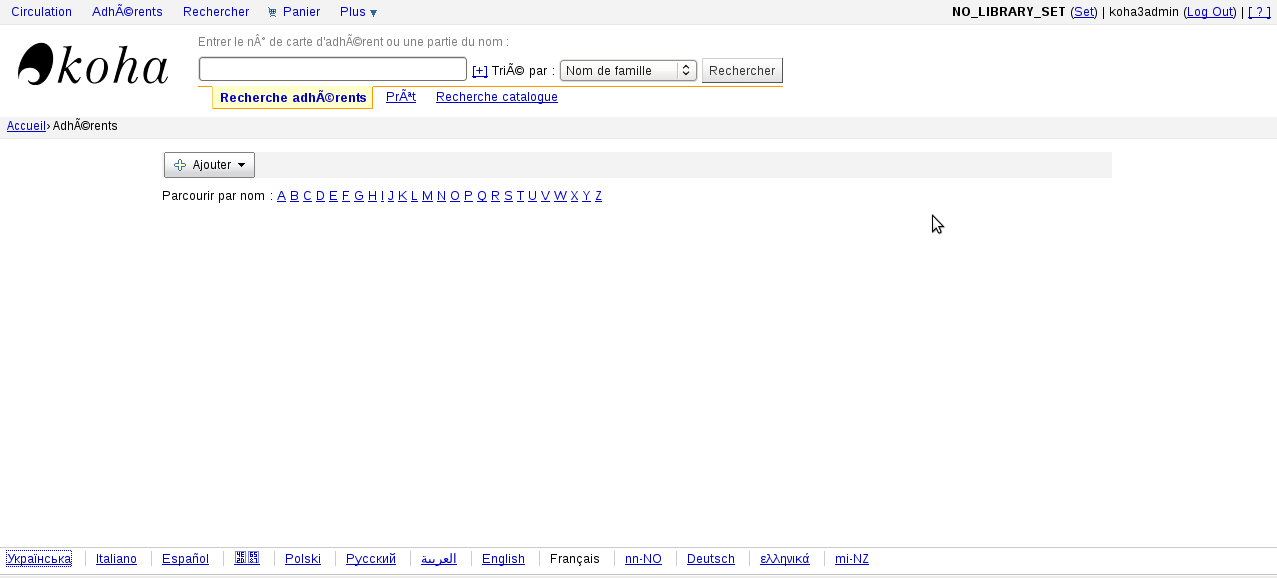This screenshot has height=578, width=1277.
Task: Open the Panier cart icon link
Action: pyautogui.click(x=294, y=12)
